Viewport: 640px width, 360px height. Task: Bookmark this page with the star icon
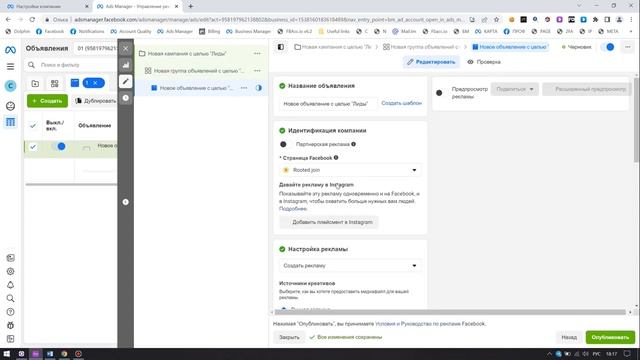click(496, 19)
